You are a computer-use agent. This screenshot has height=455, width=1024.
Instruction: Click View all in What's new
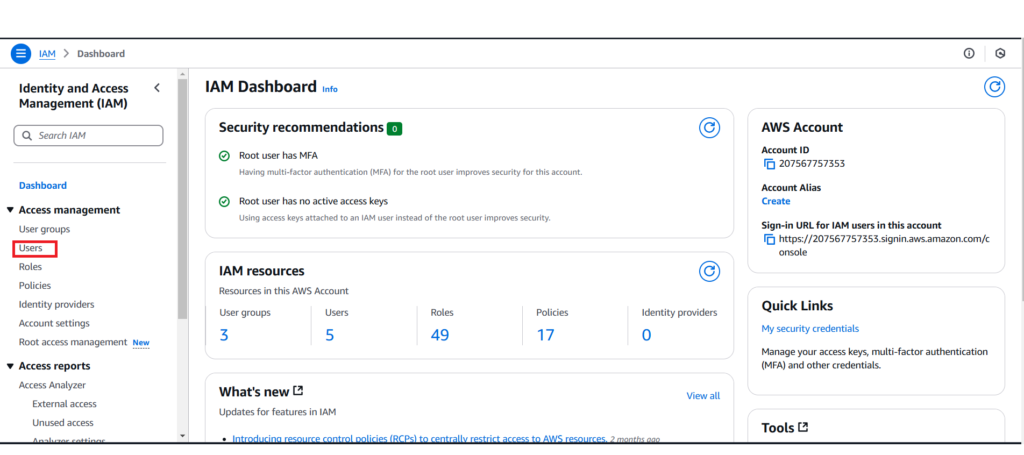[702, 396]
